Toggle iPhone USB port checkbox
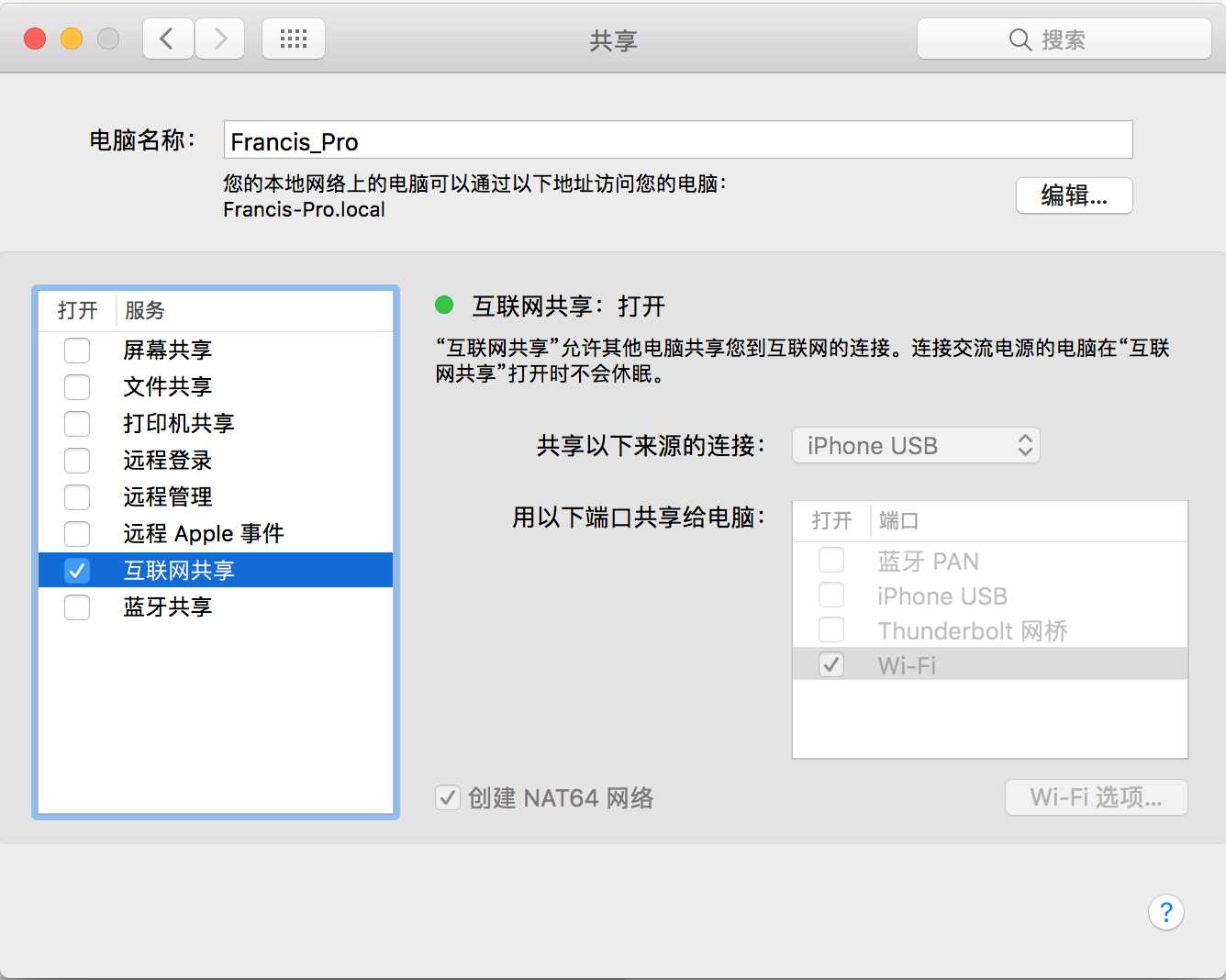The height and width of the screenshot is (980, 1226). (x=831, y=595)
